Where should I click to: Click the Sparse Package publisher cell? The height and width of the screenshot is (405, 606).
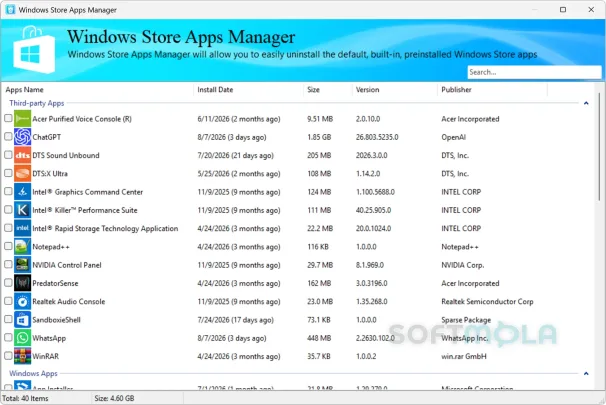point(466,320)
